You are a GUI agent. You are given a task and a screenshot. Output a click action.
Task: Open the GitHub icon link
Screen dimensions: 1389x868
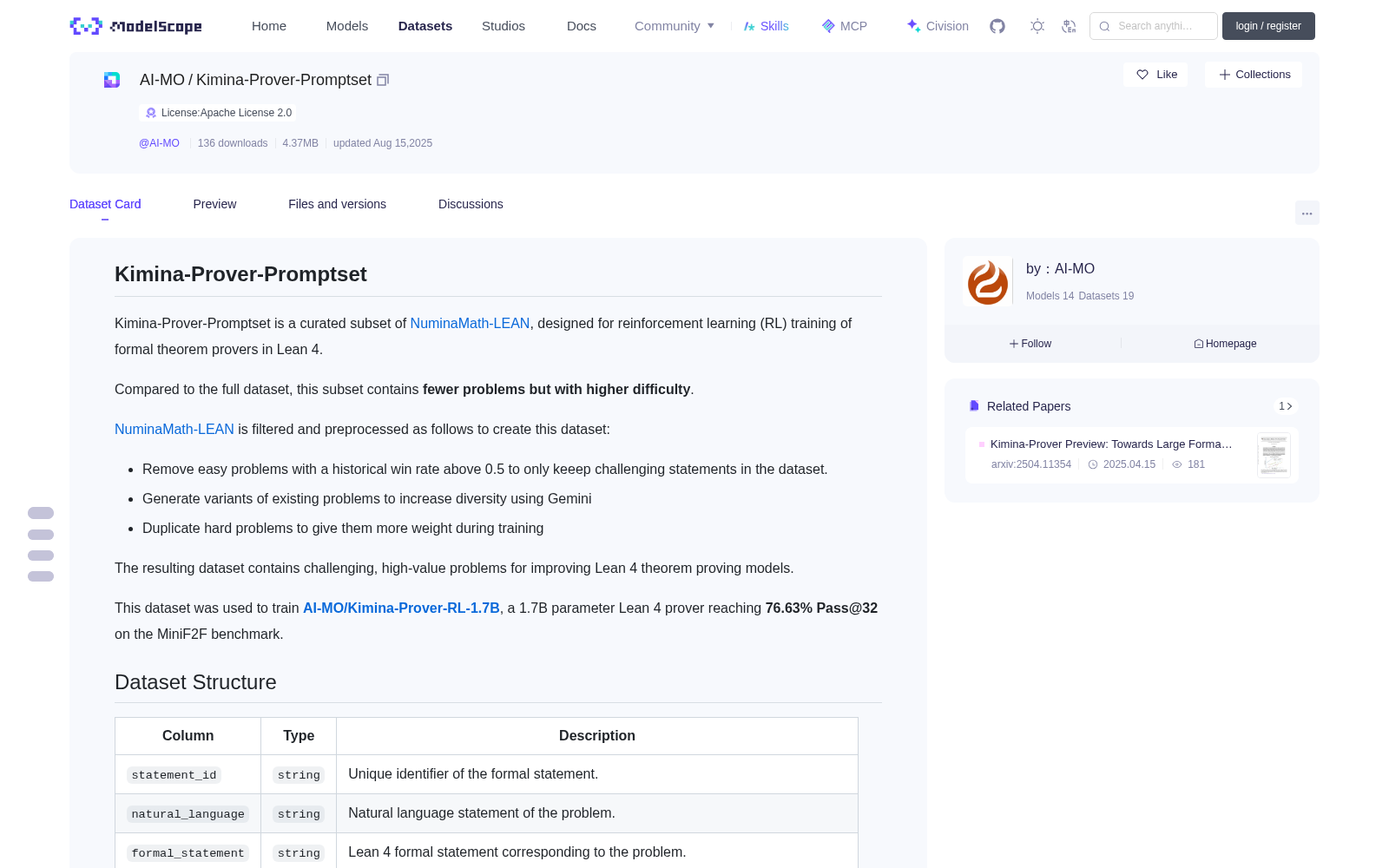coord(997,26)
